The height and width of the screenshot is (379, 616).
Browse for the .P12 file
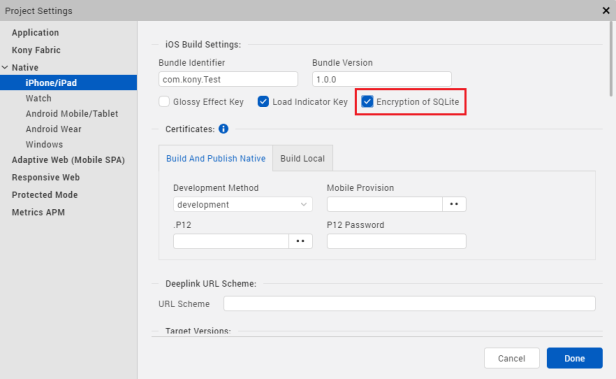tap(301, 241)
